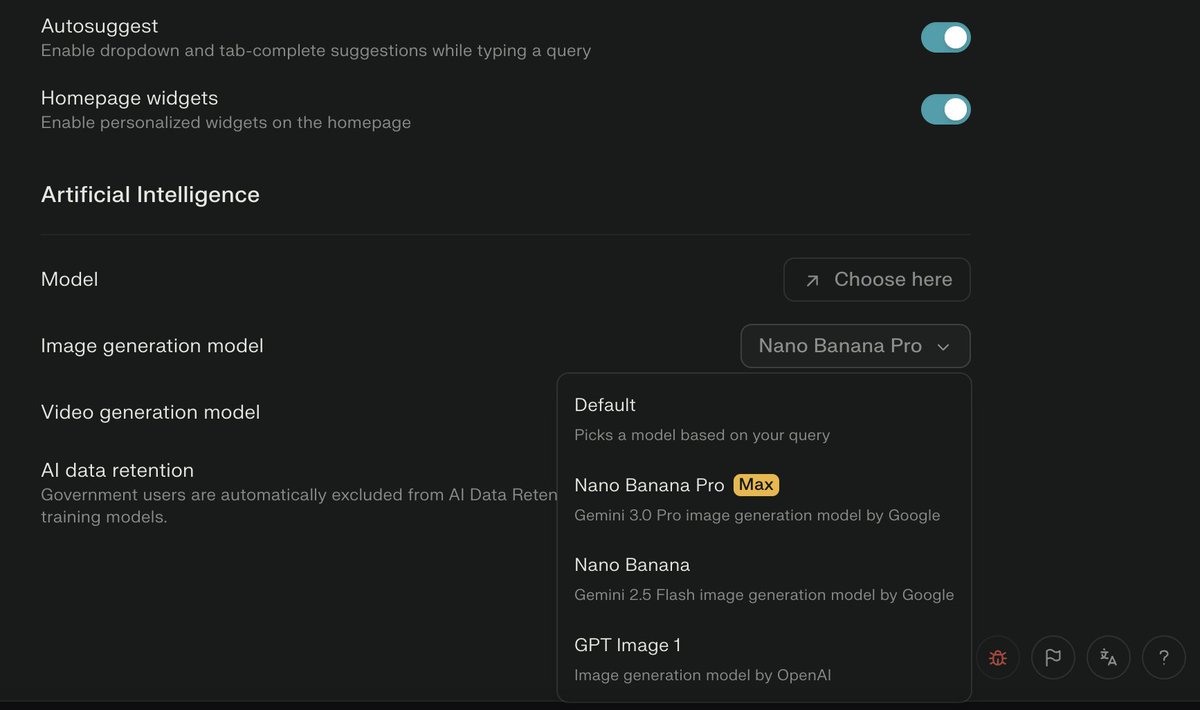Screen dimensions: 1200x710
Task: Pick the Nano Banana option
Action: click(x=764, y=579)
